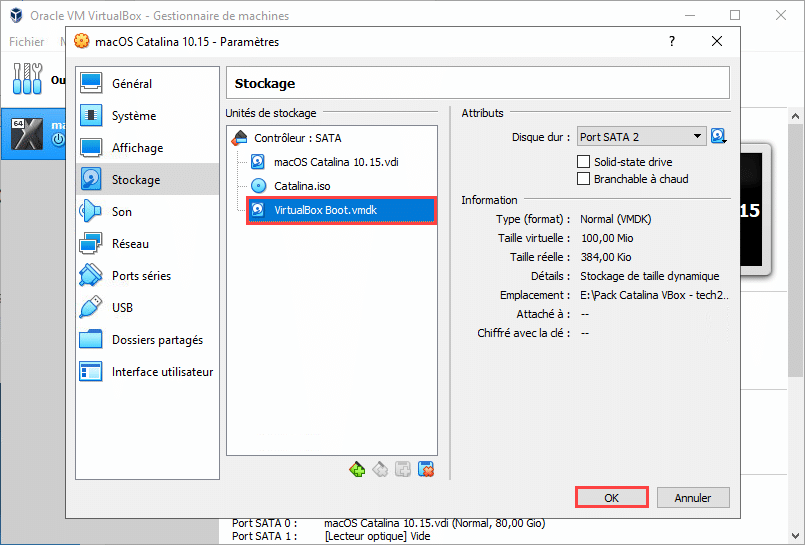Select the macOS VM icon in Manager list

[27, 133]
